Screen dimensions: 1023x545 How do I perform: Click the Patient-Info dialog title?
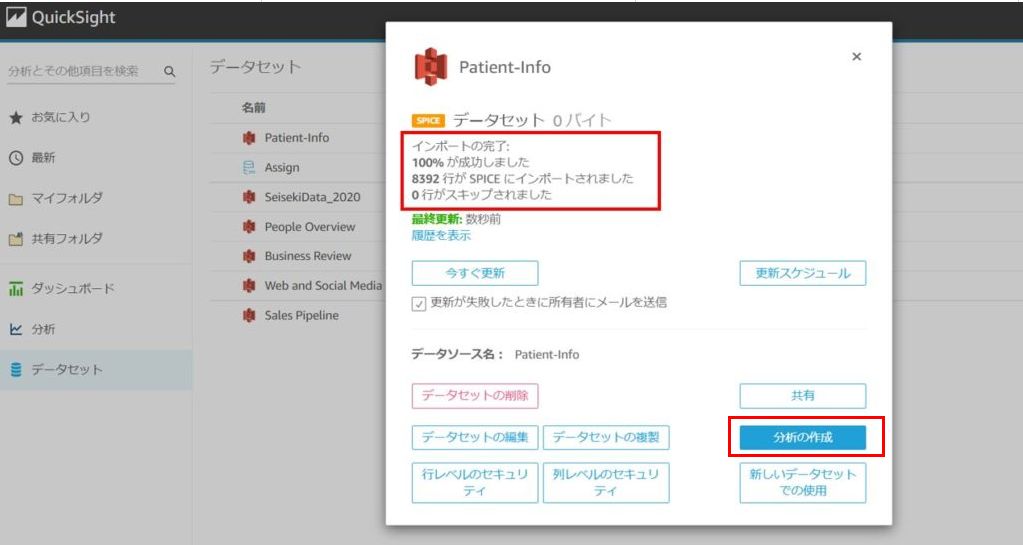(505, 67)
